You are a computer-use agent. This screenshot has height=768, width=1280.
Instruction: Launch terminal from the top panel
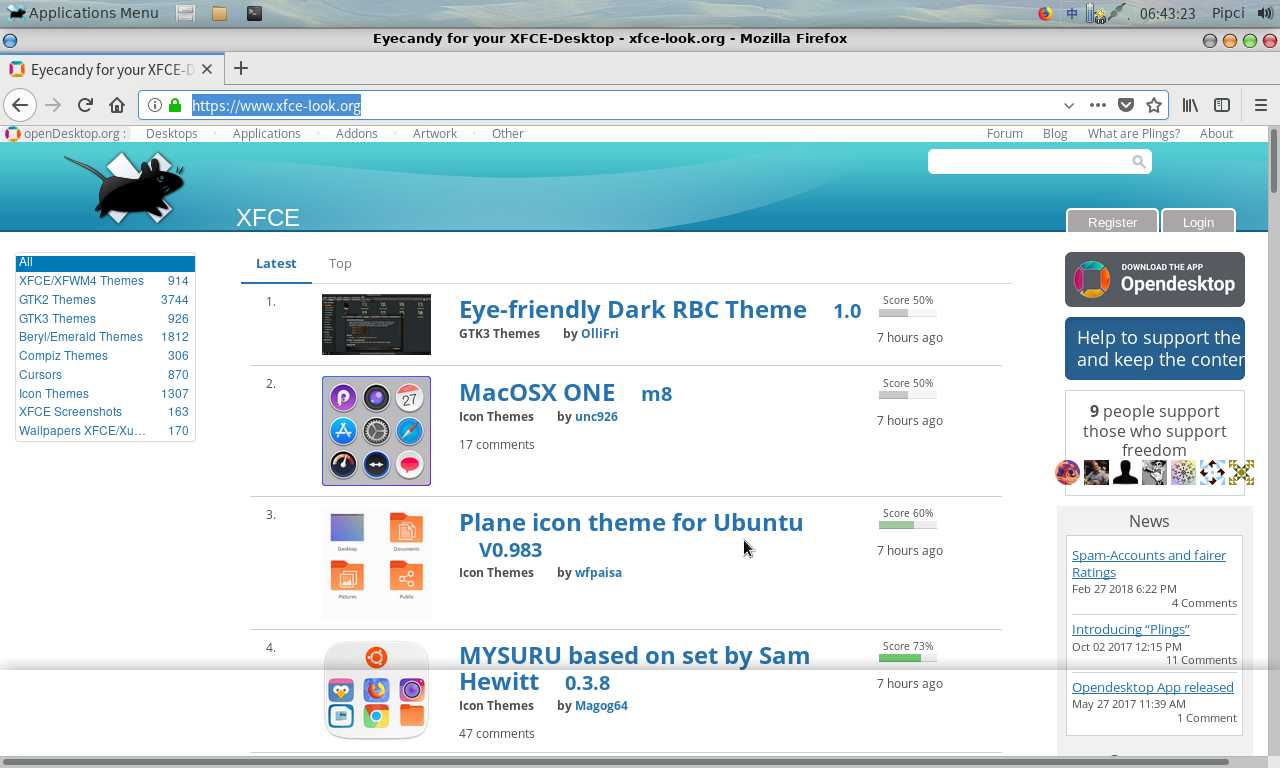click(254, 13)
